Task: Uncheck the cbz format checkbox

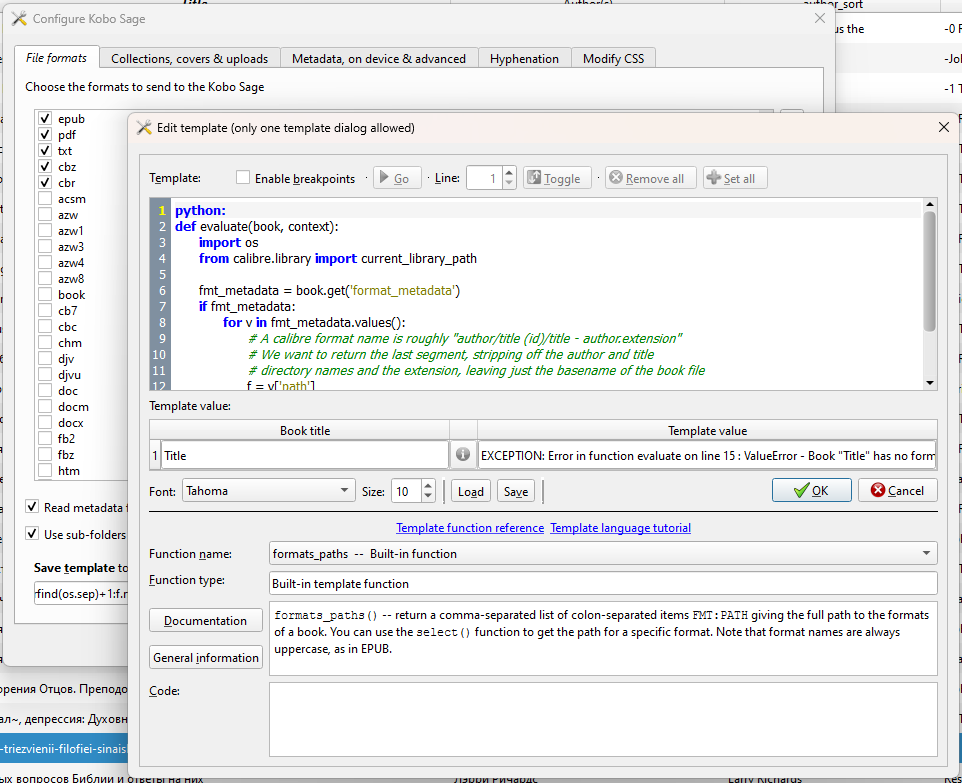Action: [x=45, y=166]
